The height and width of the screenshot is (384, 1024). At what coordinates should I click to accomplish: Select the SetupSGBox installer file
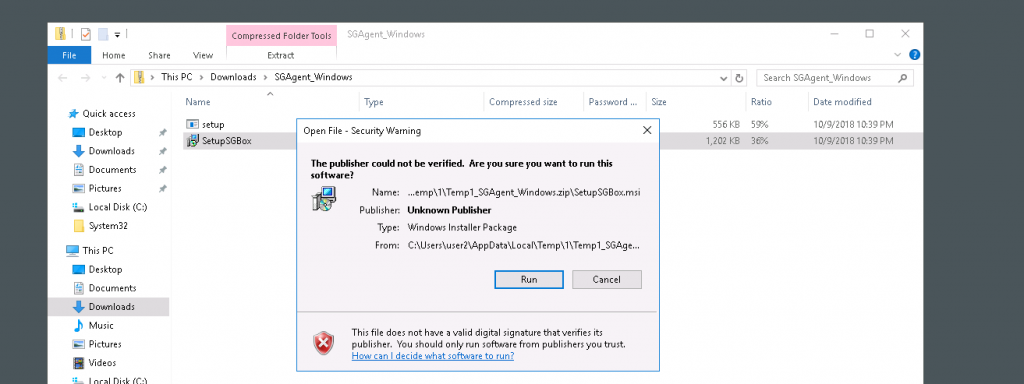[x=227, y=140]
